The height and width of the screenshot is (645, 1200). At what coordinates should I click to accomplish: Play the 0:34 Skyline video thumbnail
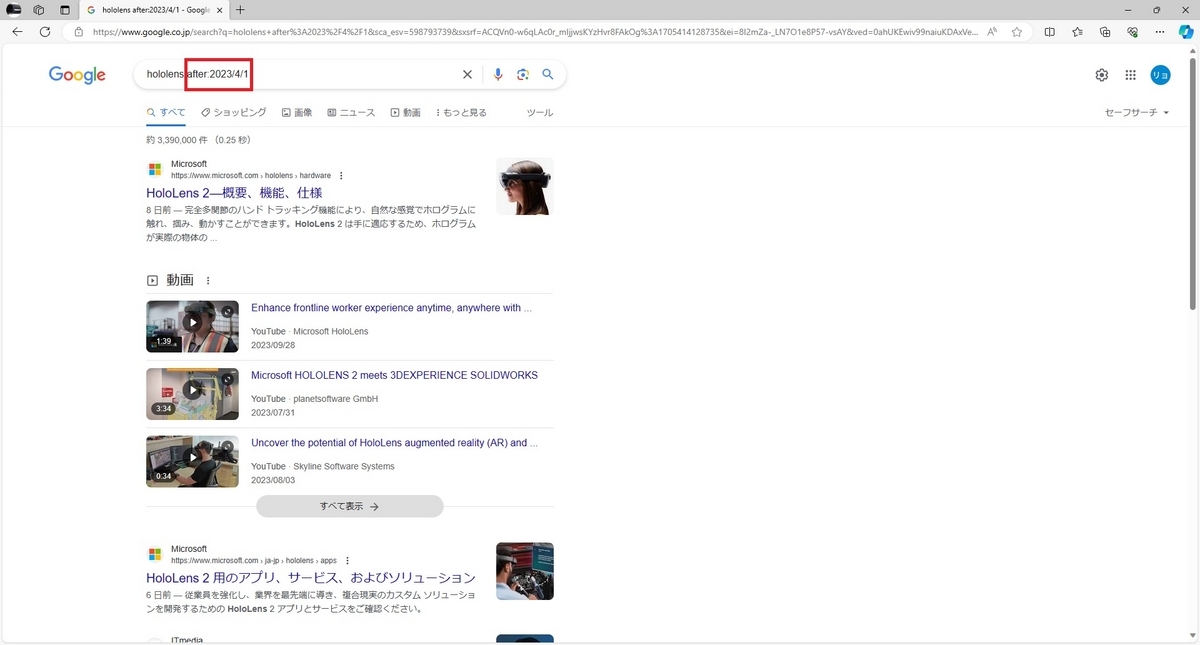point(192,461)
